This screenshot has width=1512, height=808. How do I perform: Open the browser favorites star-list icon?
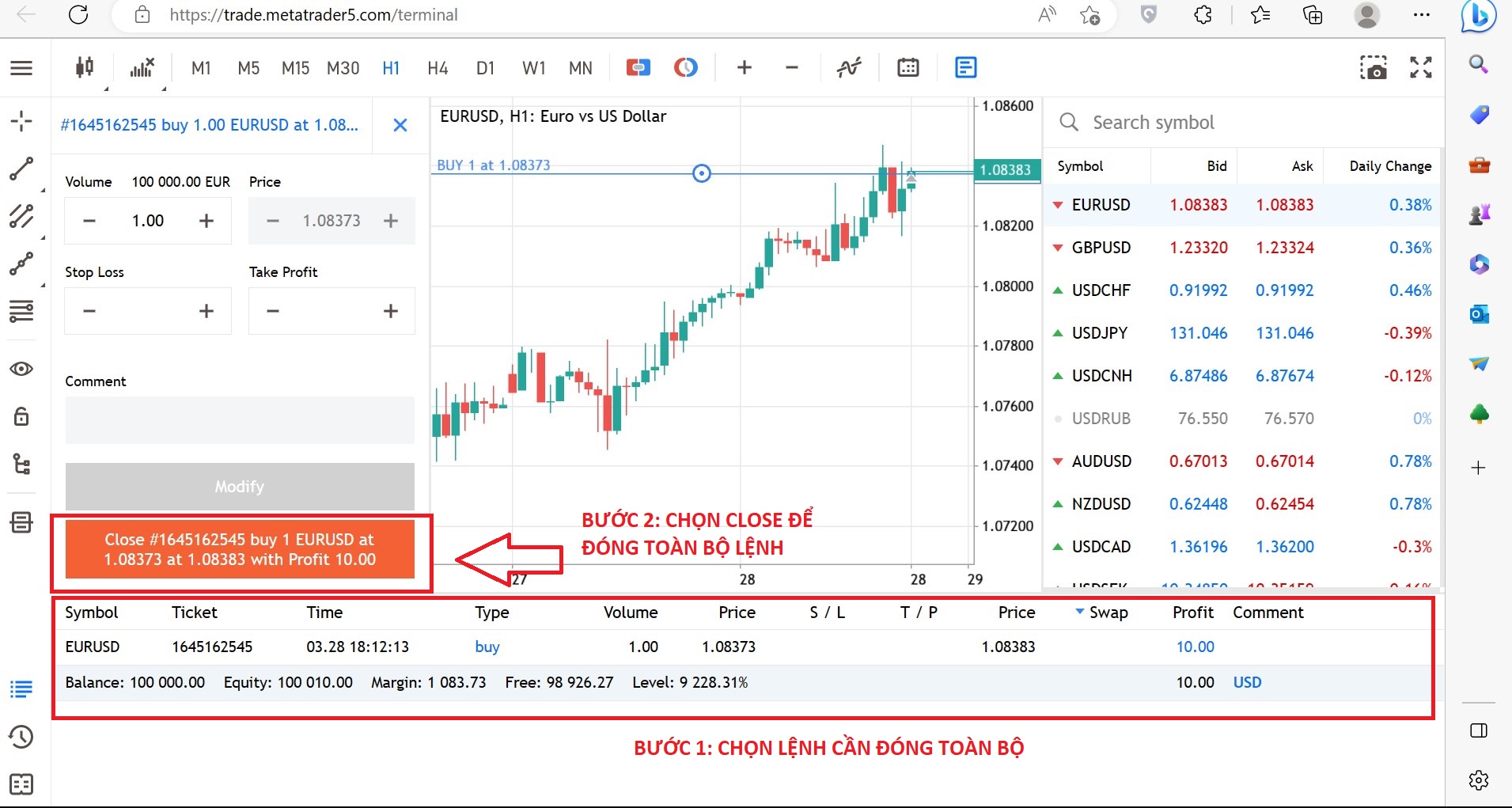tap(1260, 14)
